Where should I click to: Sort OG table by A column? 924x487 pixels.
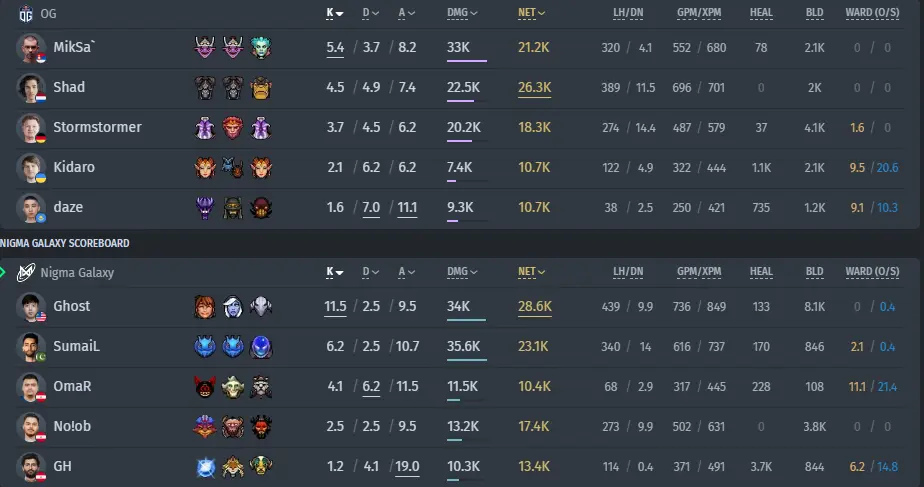point(407,13)
